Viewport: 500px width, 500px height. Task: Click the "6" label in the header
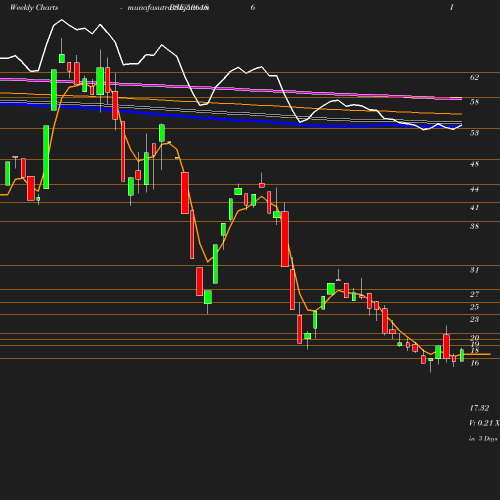(253, 7)
